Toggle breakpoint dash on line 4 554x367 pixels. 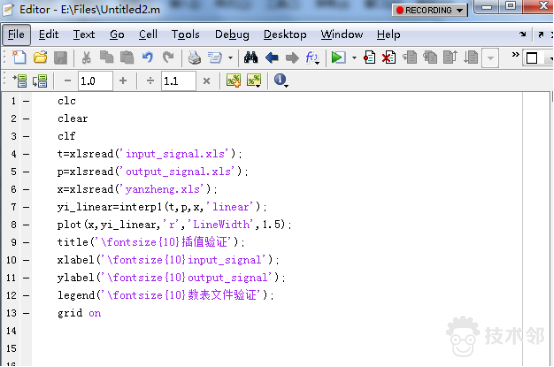pyautogui.click(x=26, y=154)
